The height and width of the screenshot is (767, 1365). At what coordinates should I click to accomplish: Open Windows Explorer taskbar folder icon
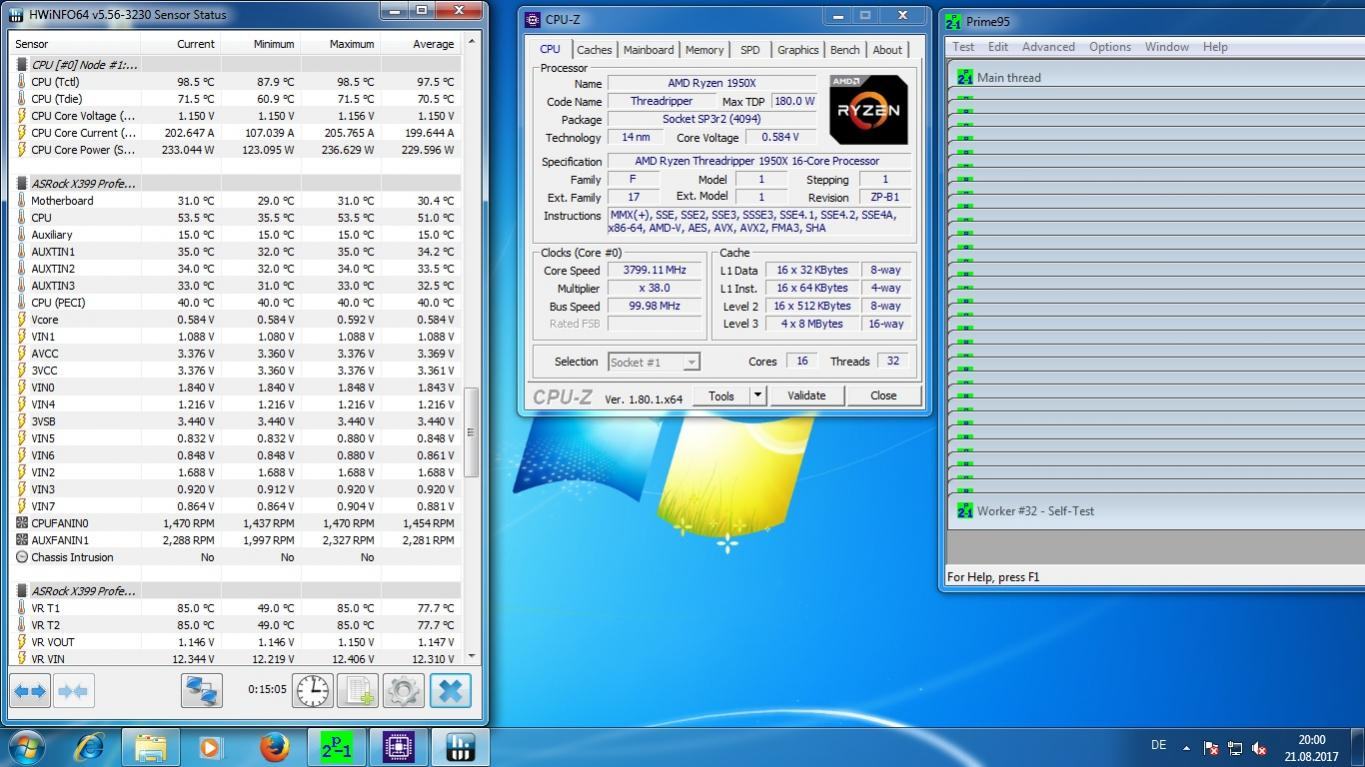(150, 747)
